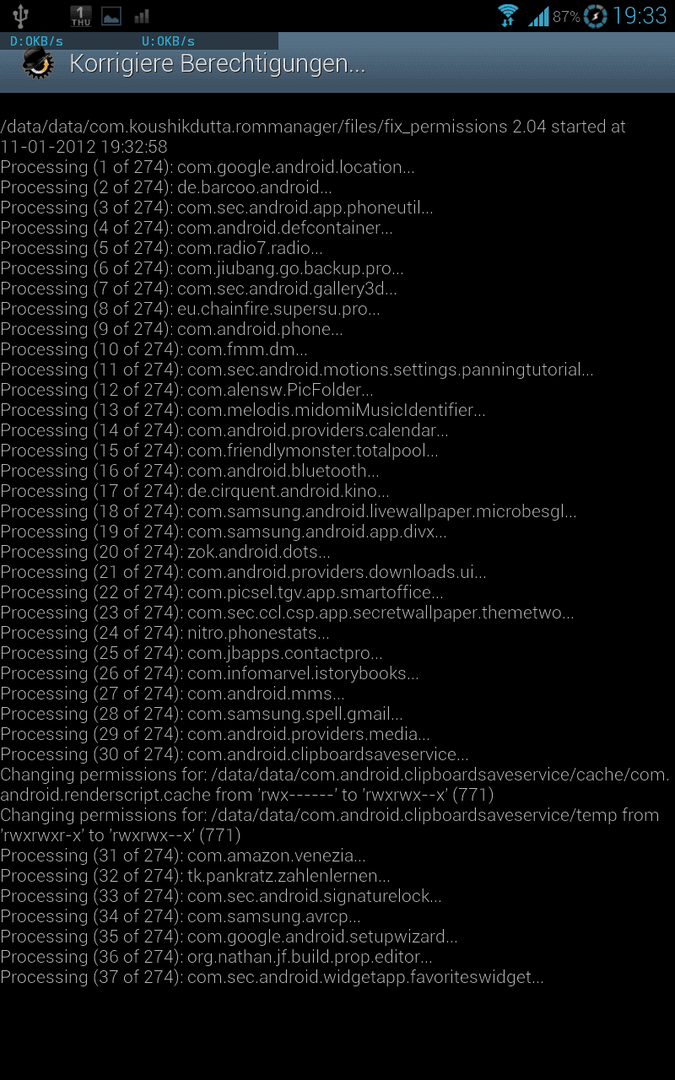
Task: Tap the fix_permissions 2.04 started line
Action: coord(313,136)
